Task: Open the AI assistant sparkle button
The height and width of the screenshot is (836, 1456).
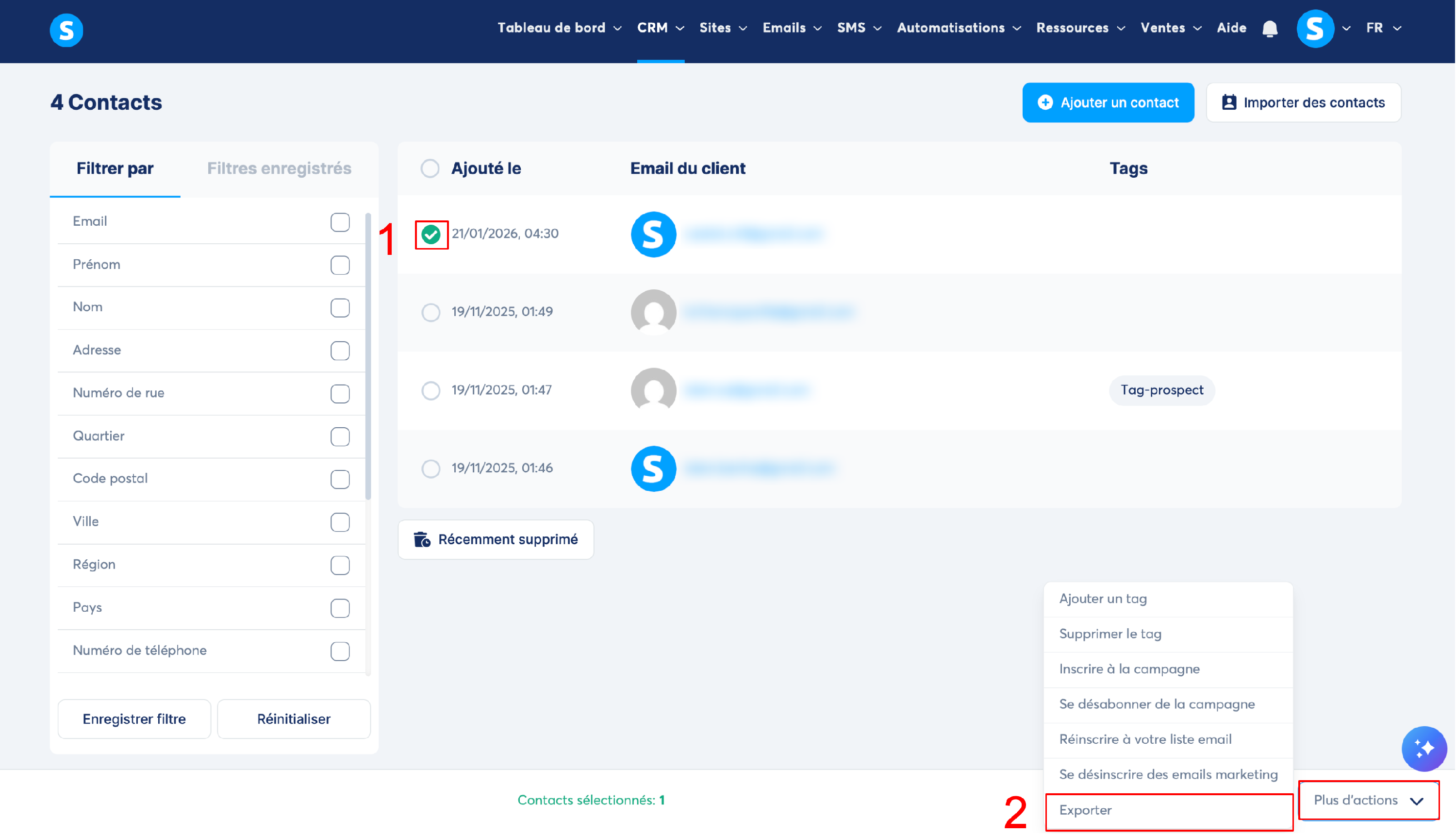Action: point(1423,749)
